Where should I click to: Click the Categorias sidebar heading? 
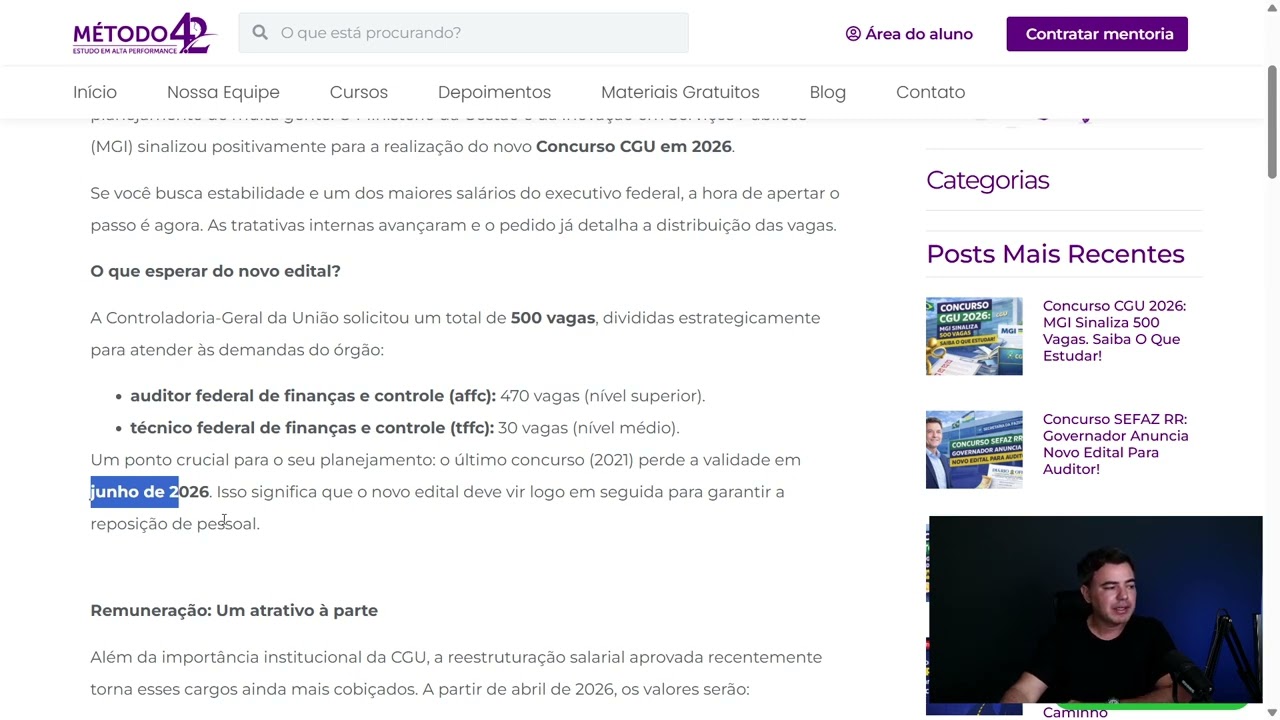(988, 180)
